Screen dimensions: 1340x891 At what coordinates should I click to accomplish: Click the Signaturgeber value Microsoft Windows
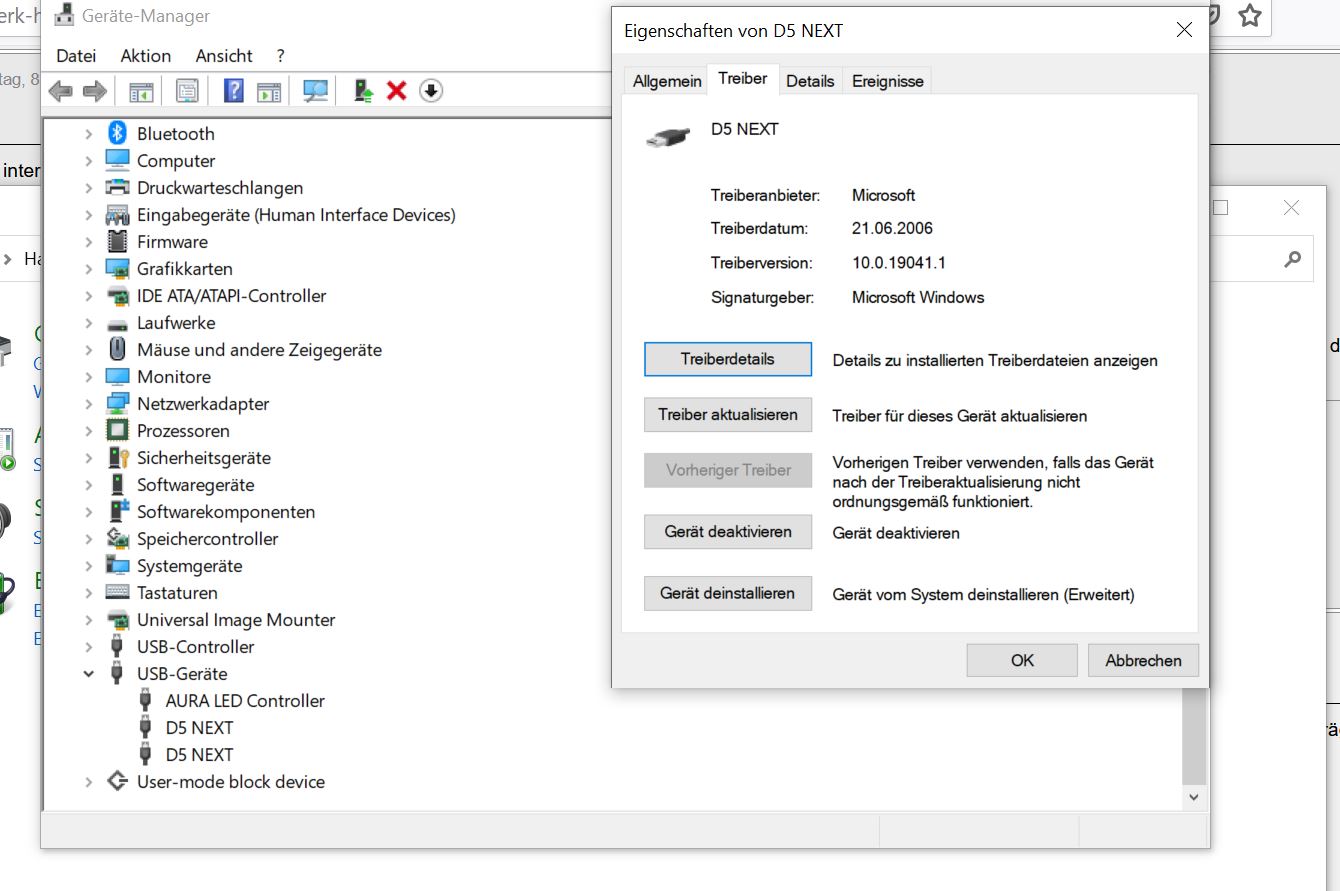[x=918, y=297]
